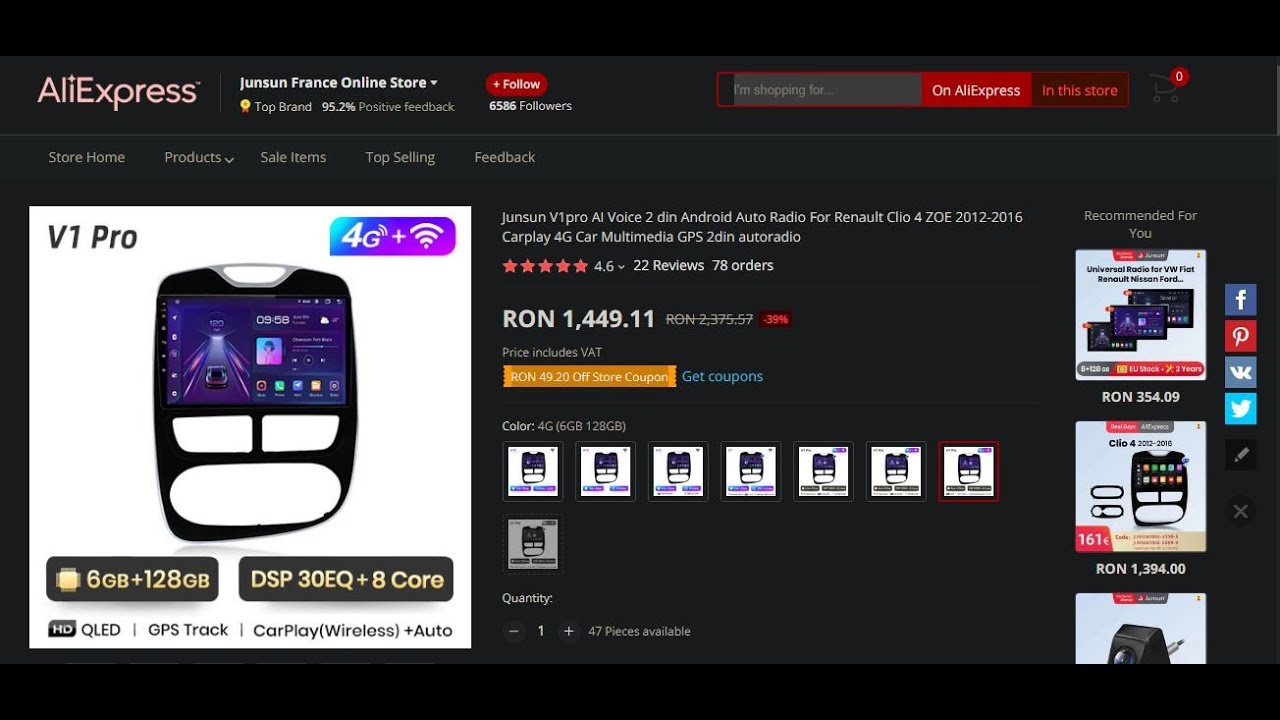The image size is (1280, 720).
Task: Open the shopping cart icon
Action: point(1165,88)
